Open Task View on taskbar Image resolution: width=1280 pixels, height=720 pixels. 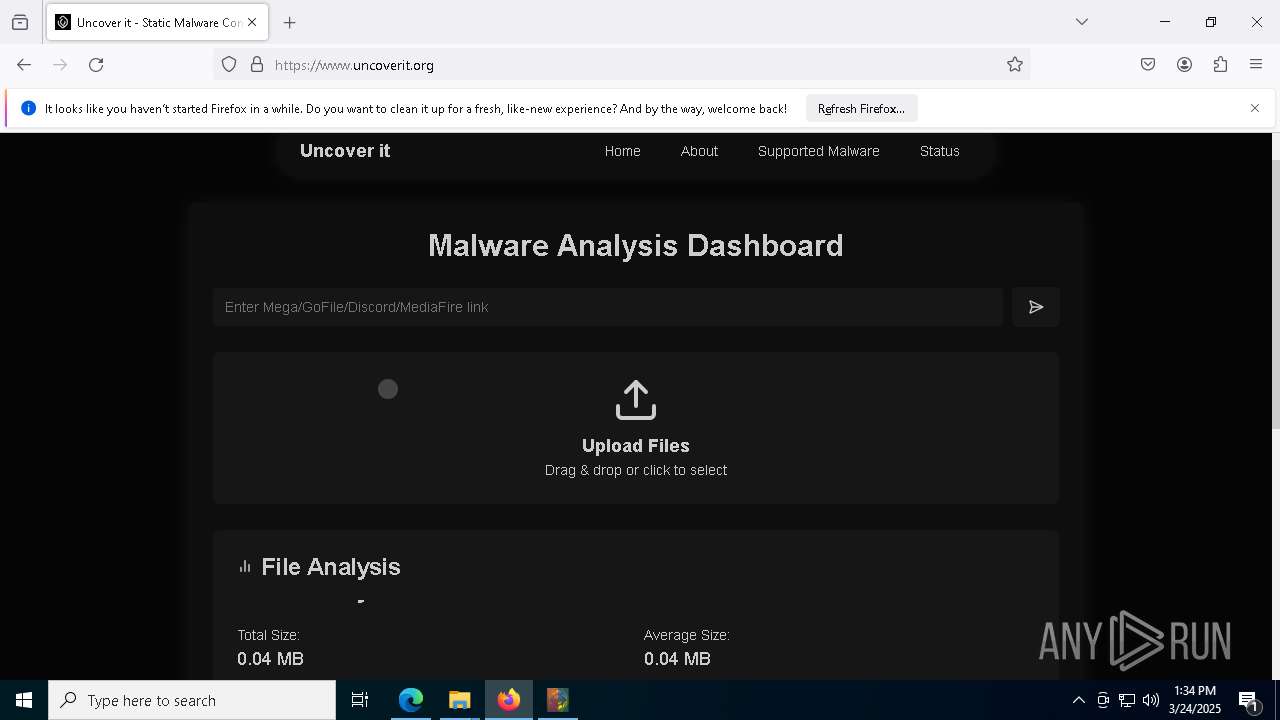[360, 700]
